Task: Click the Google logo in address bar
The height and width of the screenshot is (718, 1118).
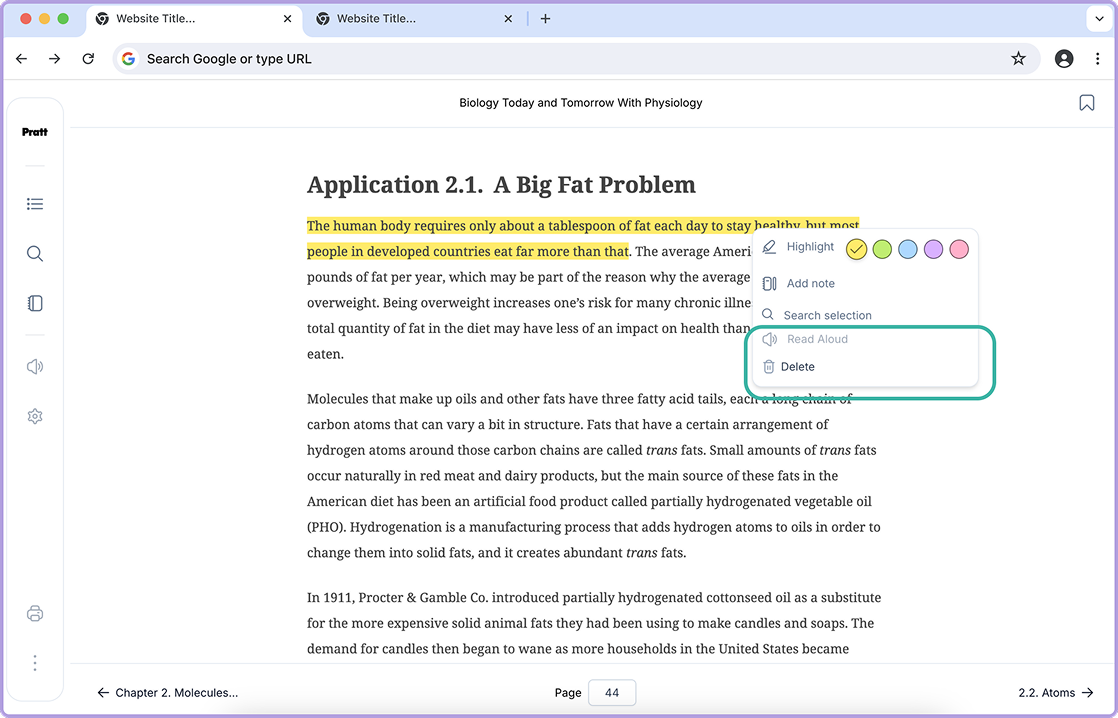Action: point(128,58)
